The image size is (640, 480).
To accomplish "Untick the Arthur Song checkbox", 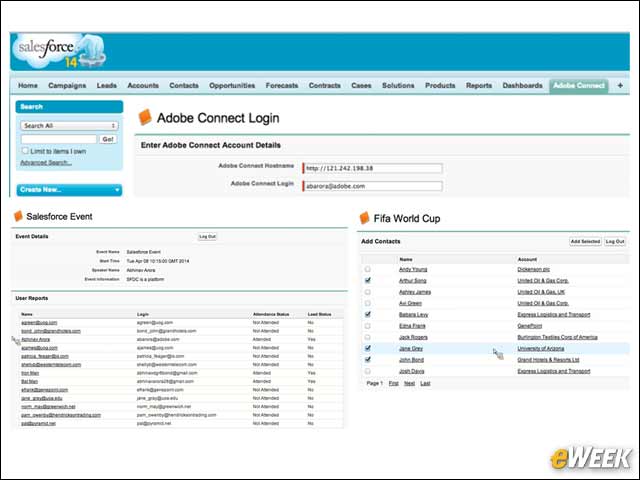I will [367, 280].
